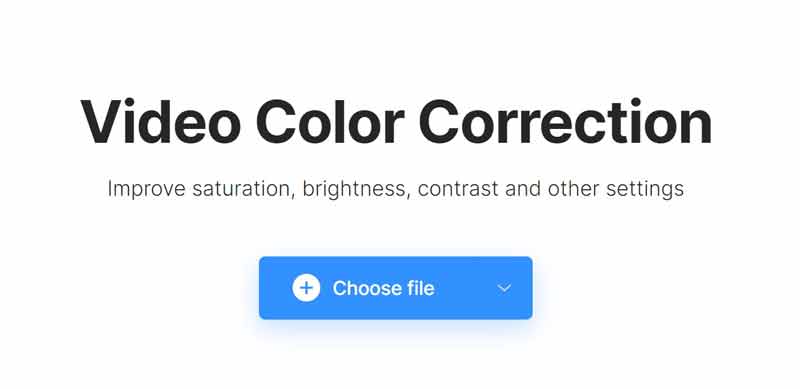Image resolution: width=800 pixels, height=389 pixels.
Task: Click the word and in subtitle
Action: (x=523, y=189)
